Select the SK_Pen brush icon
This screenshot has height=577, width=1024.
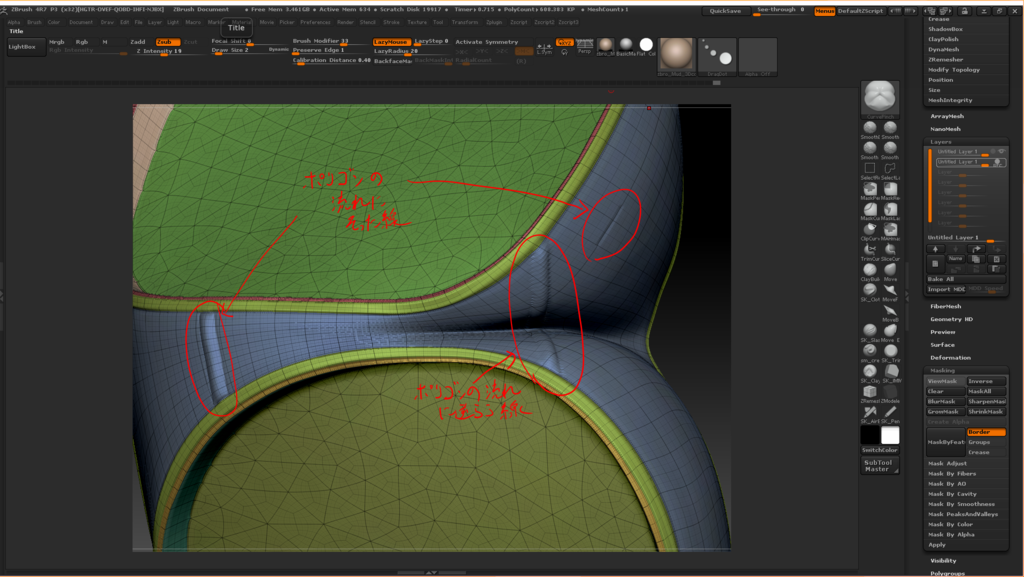890,412
